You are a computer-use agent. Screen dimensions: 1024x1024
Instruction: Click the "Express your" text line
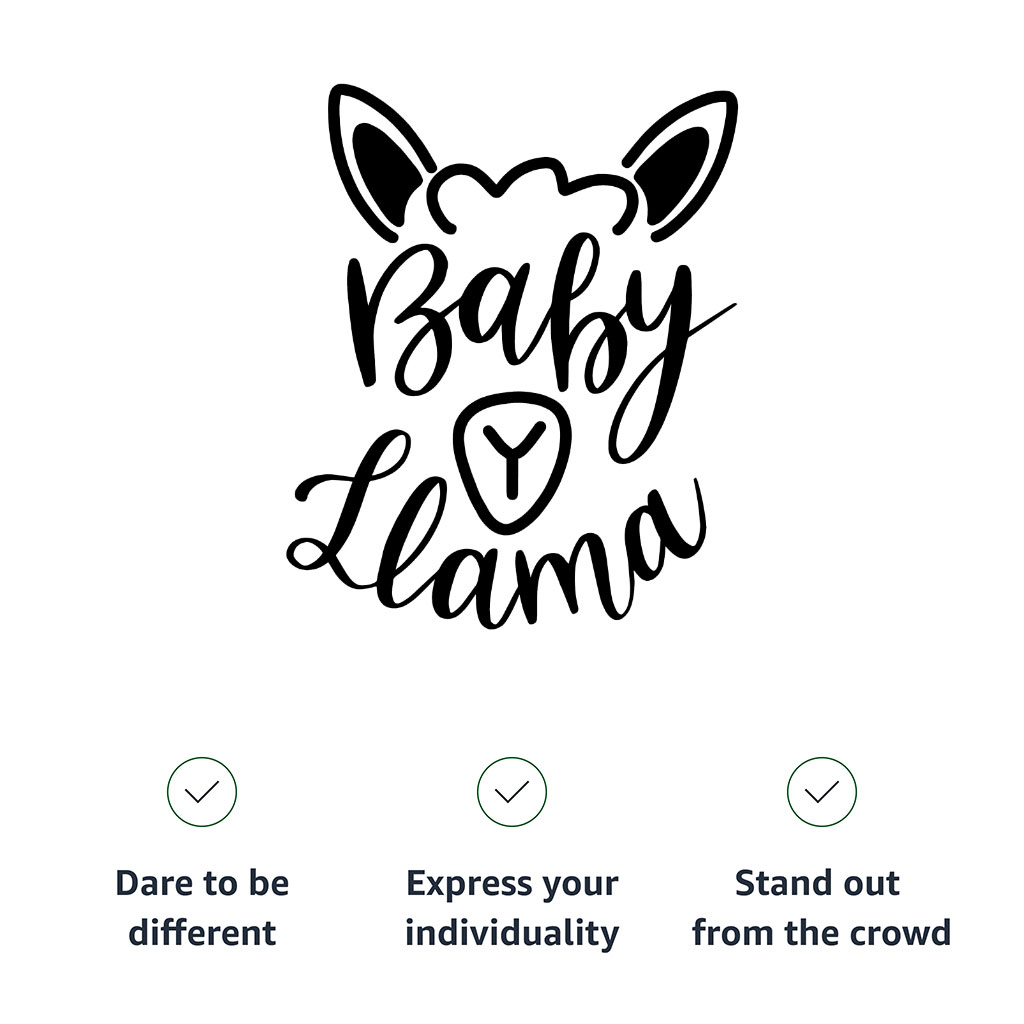(512, 884)
